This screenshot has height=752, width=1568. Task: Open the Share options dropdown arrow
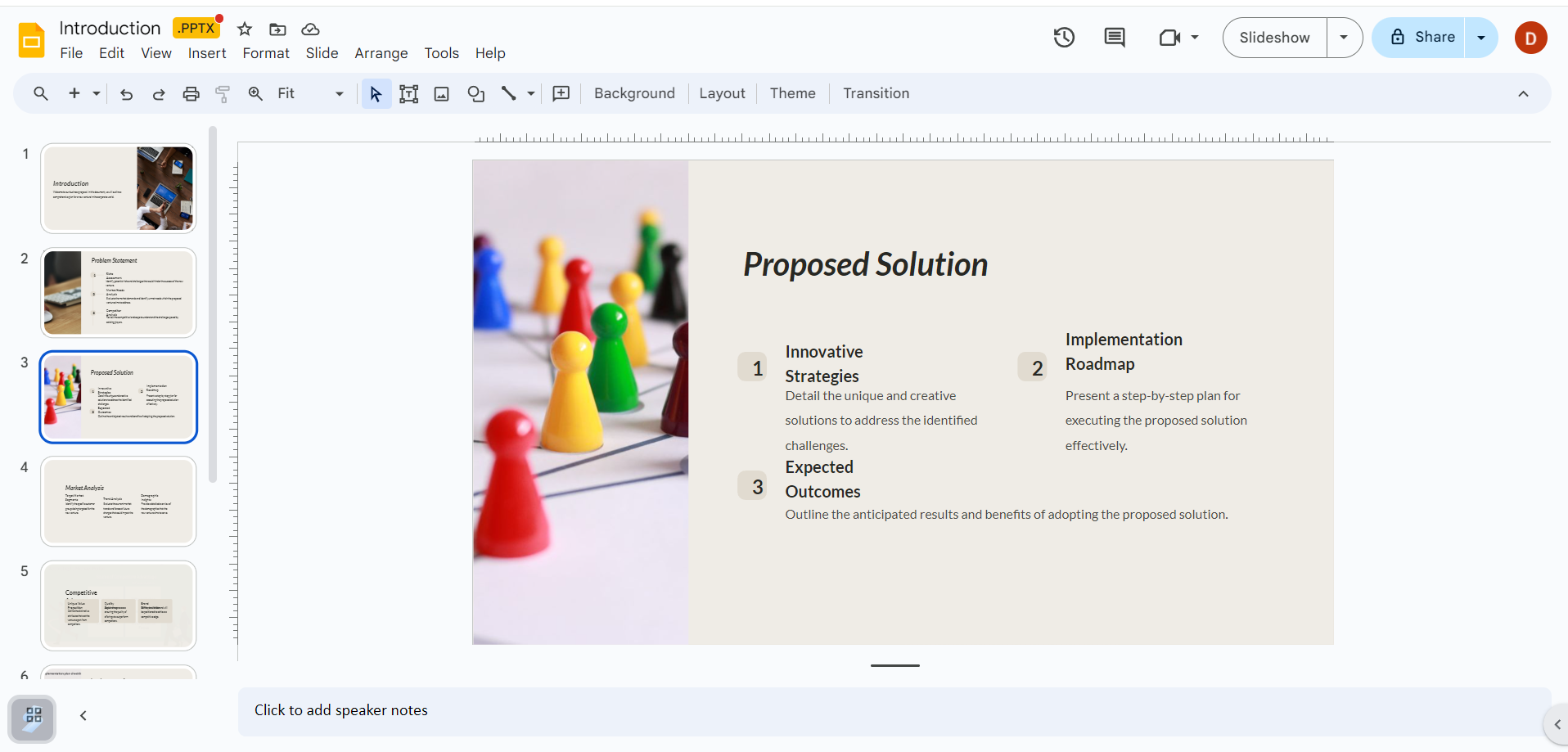click(x=1481, y=38)
